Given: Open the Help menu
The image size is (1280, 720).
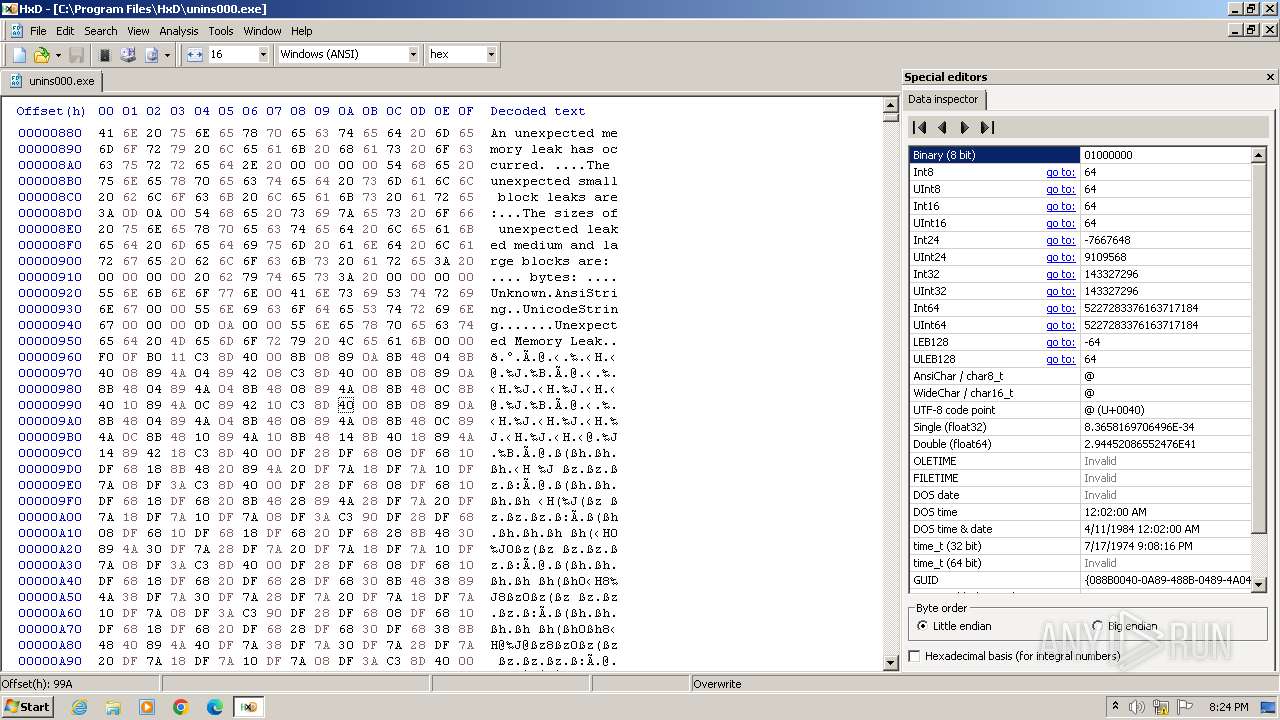Looking at the screenshot, I should point(302,31).
